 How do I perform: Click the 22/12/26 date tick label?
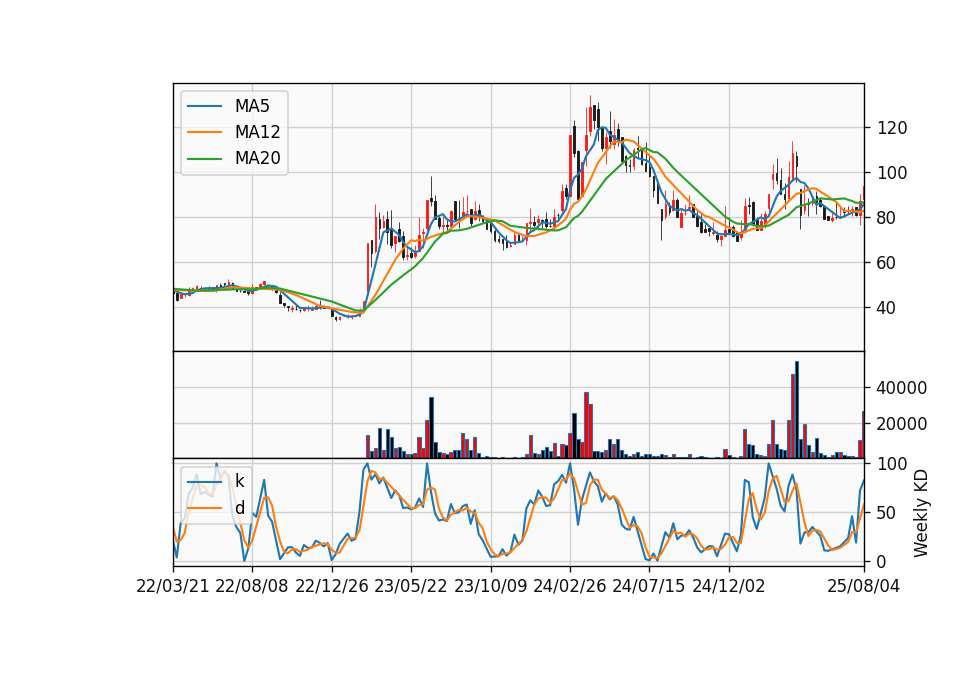[332, 586]
